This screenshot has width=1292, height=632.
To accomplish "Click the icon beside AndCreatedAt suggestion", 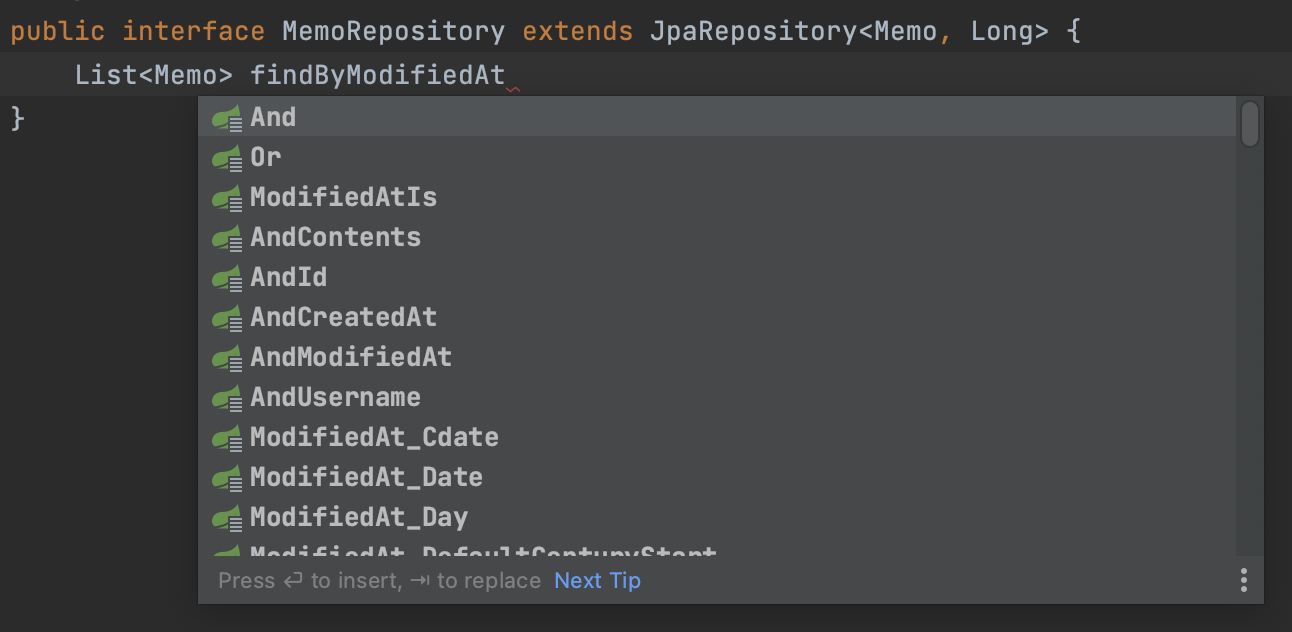I will [227, 318].
